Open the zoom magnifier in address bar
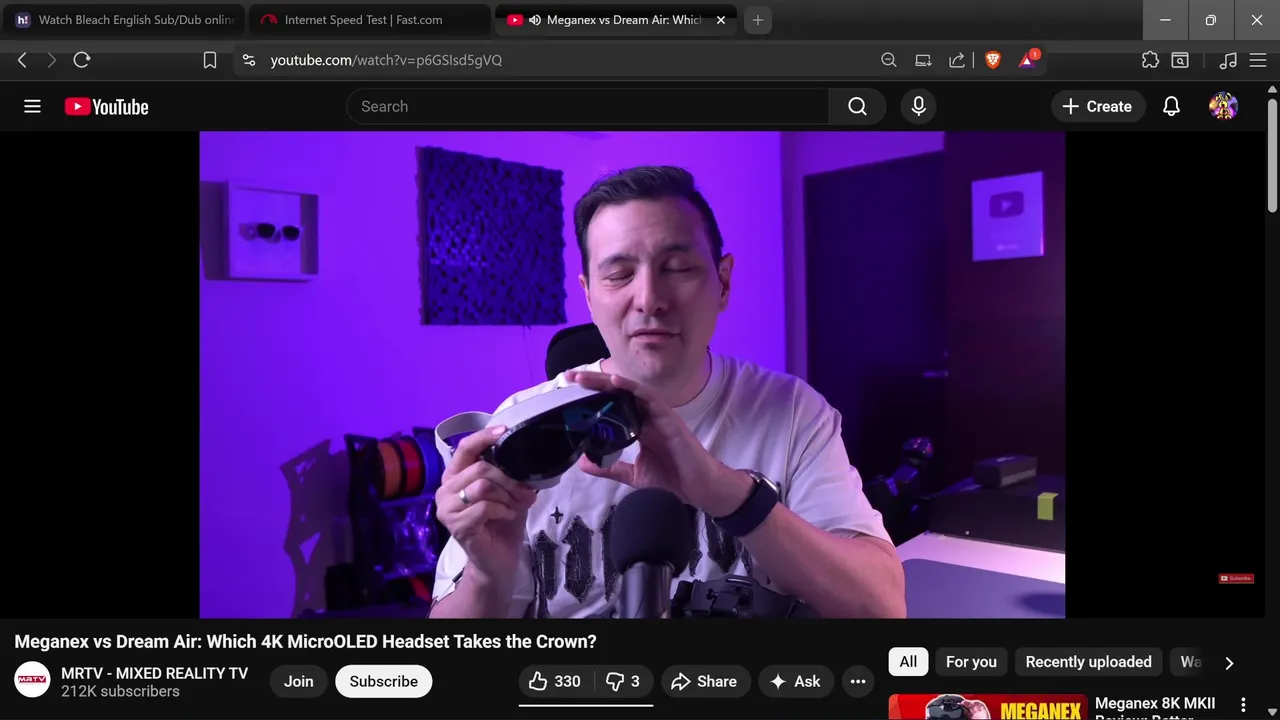1280x720 pixels. tap(888, 60)
